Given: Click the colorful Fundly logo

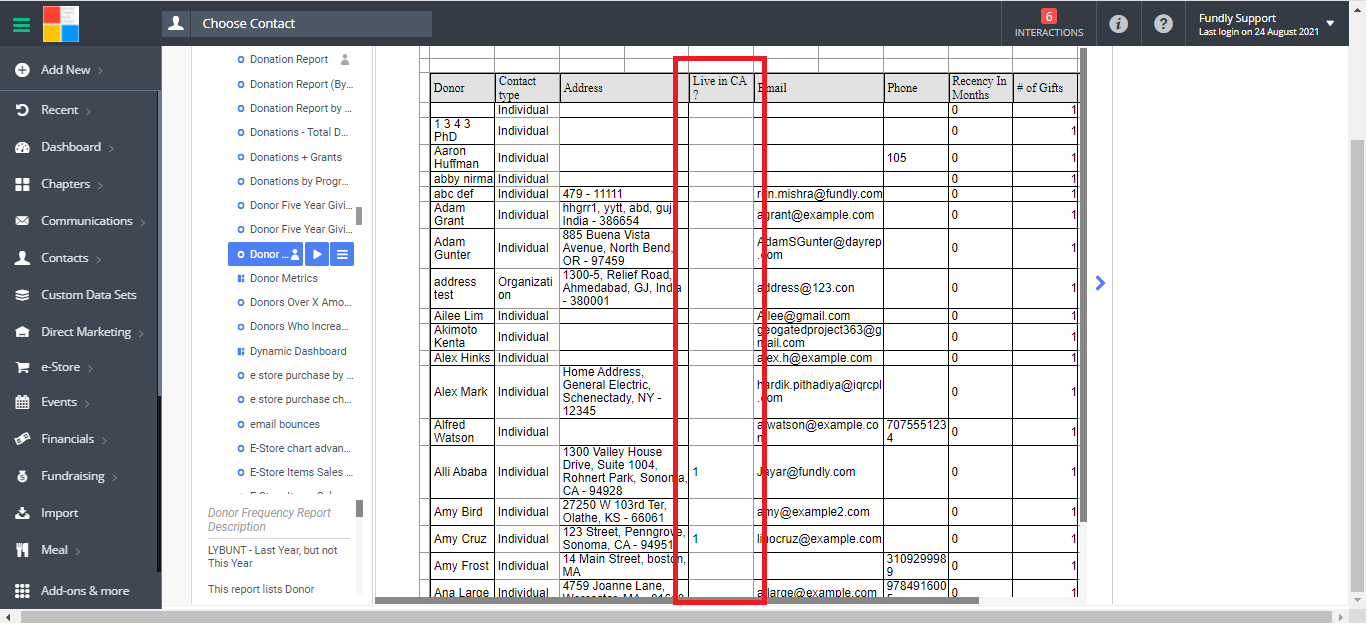Looking at the screenshot, I should 61,23.
